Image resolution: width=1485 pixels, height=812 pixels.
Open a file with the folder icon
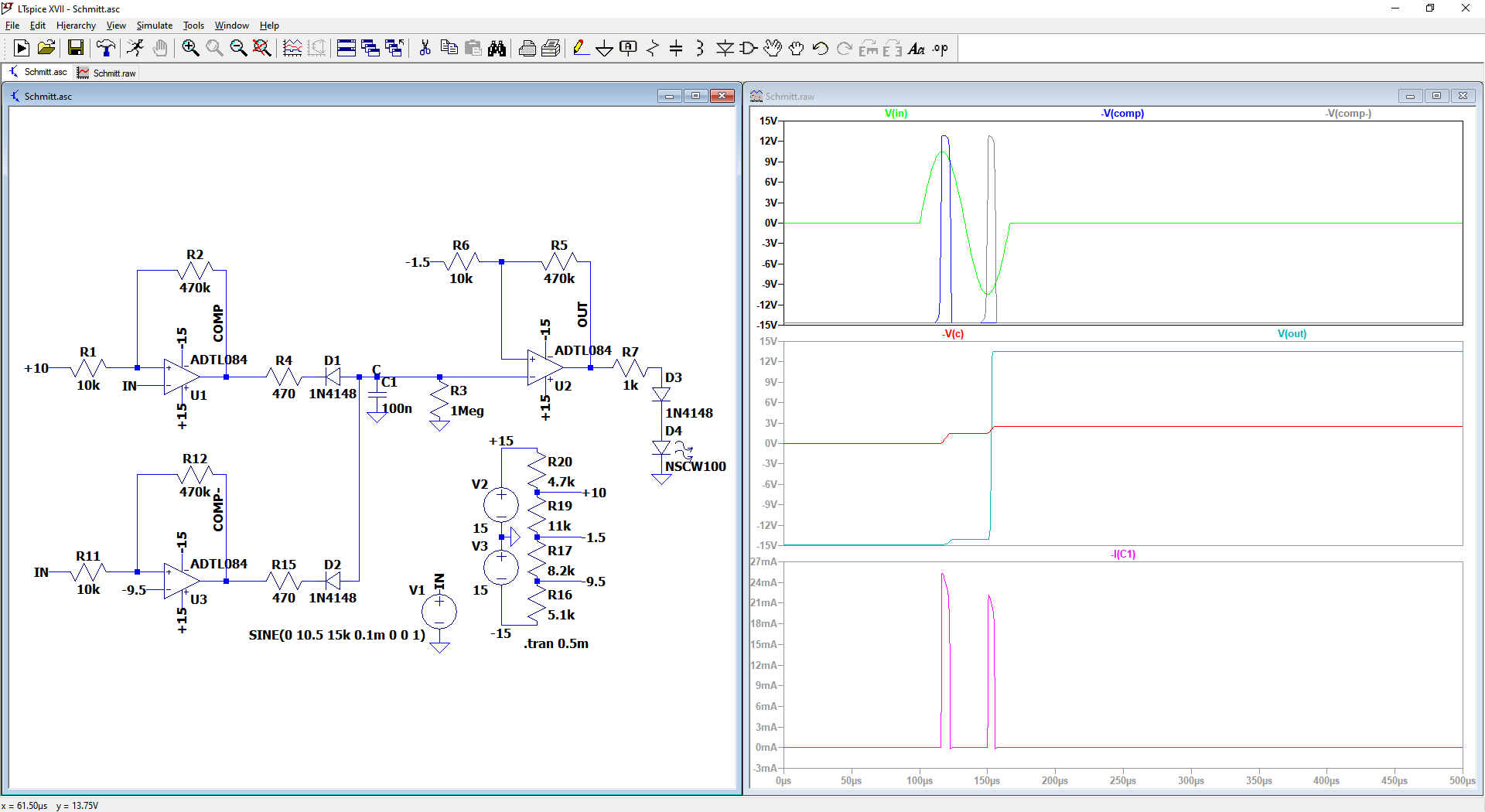(x=46, y=49)
